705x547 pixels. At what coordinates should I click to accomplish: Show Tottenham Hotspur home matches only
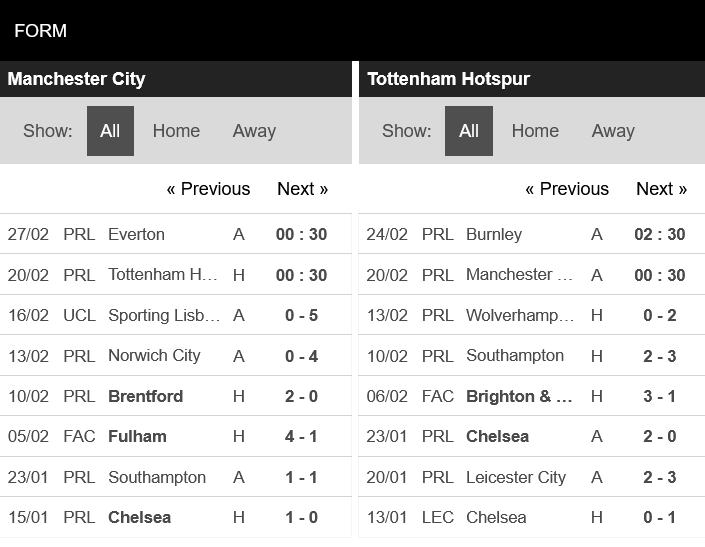[x=535, y=131]
